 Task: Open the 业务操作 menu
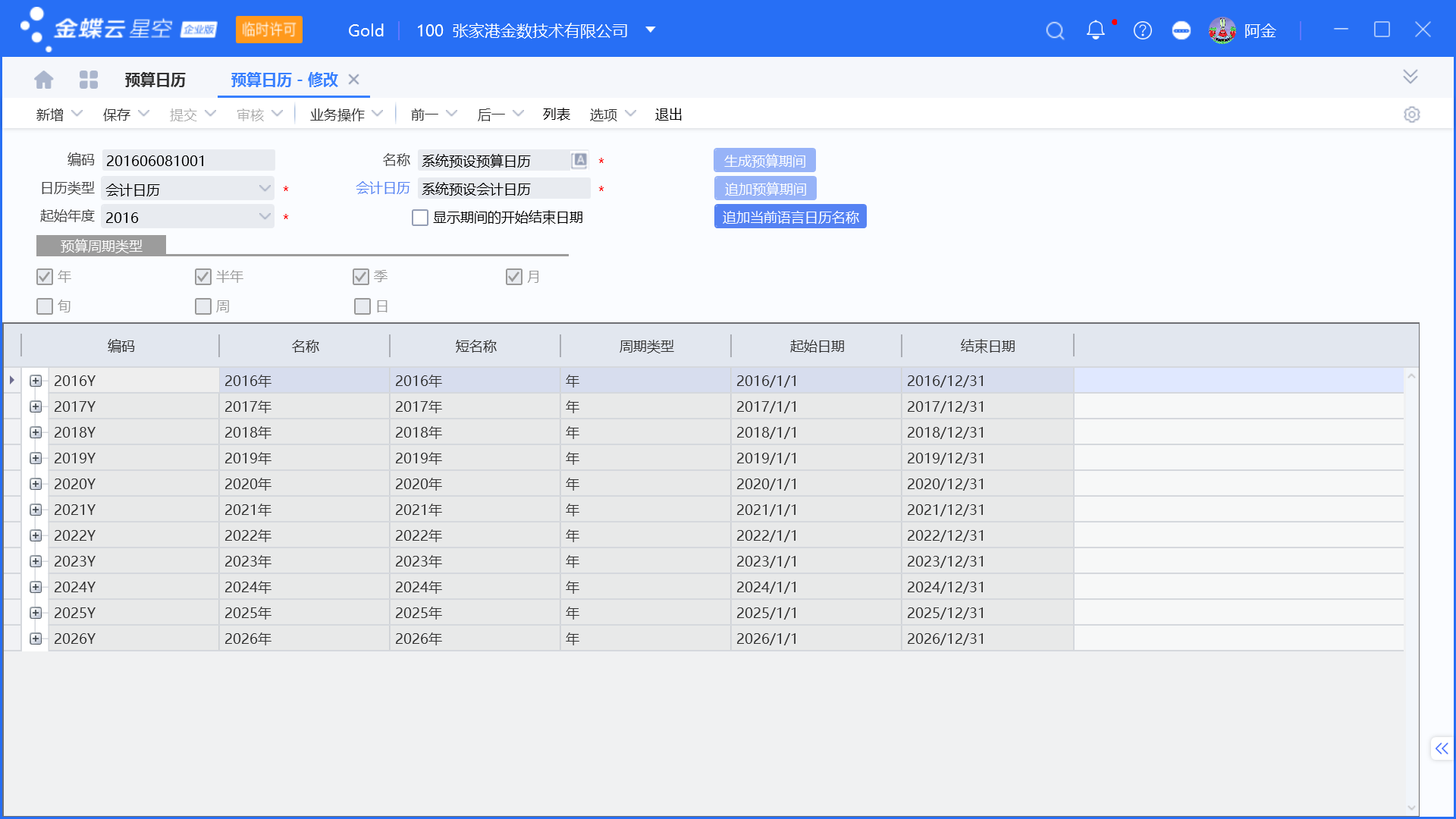338,114
